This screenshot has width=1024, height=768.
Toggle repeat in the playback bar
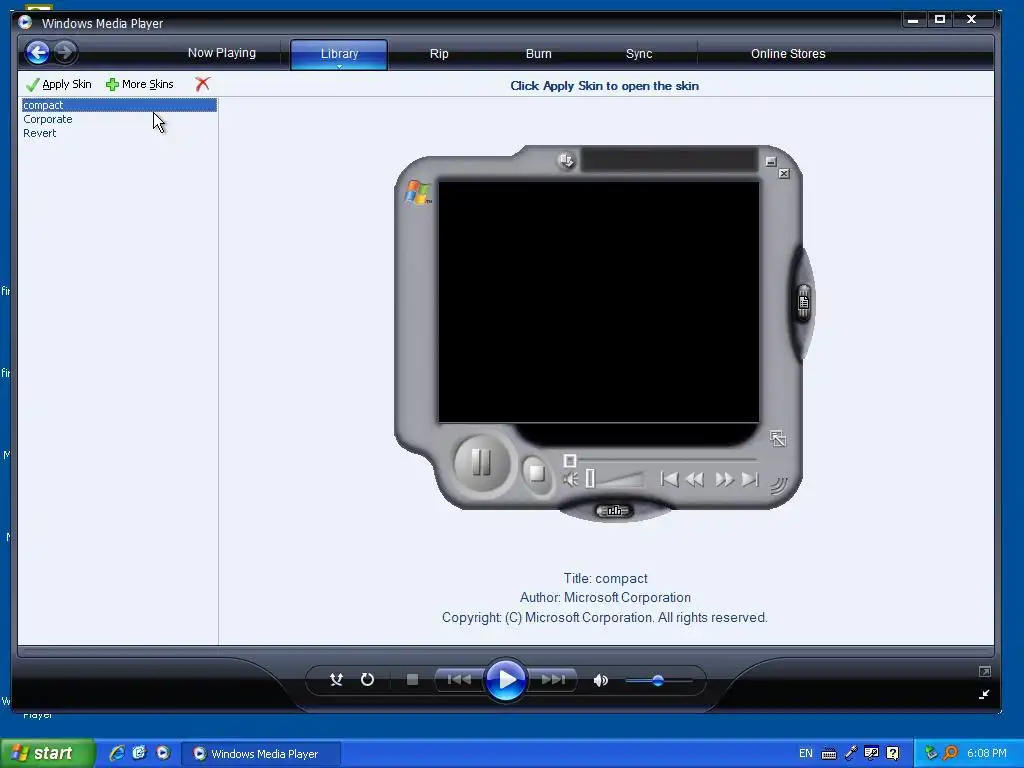[x=367, y=680]
